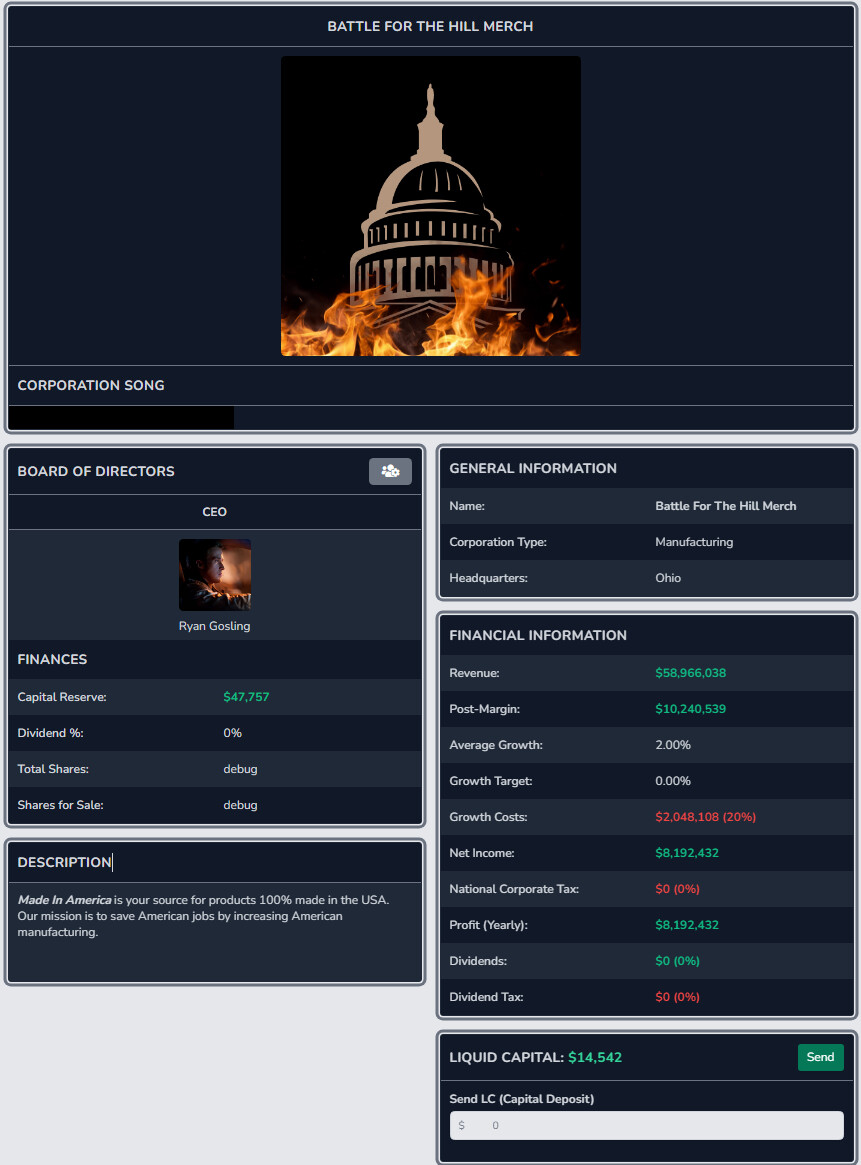
Task: Click Ryan Gosling's CEO portrait
Action: [x=214, y=574]
